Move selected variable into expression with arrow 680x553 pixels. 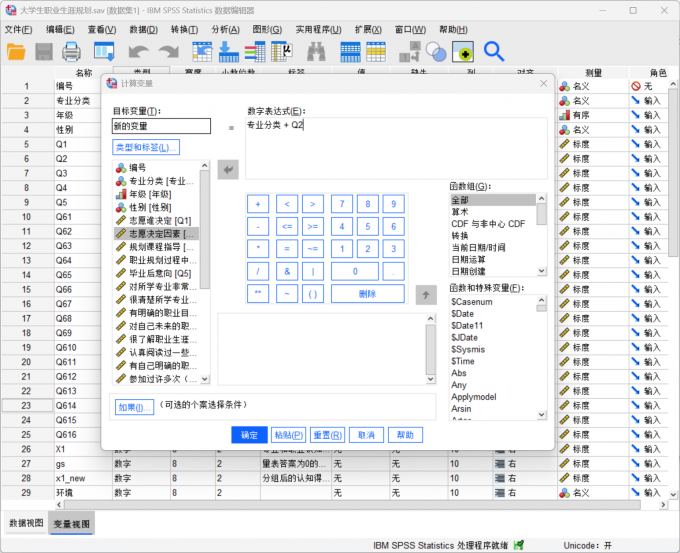[x=228, y=171]
